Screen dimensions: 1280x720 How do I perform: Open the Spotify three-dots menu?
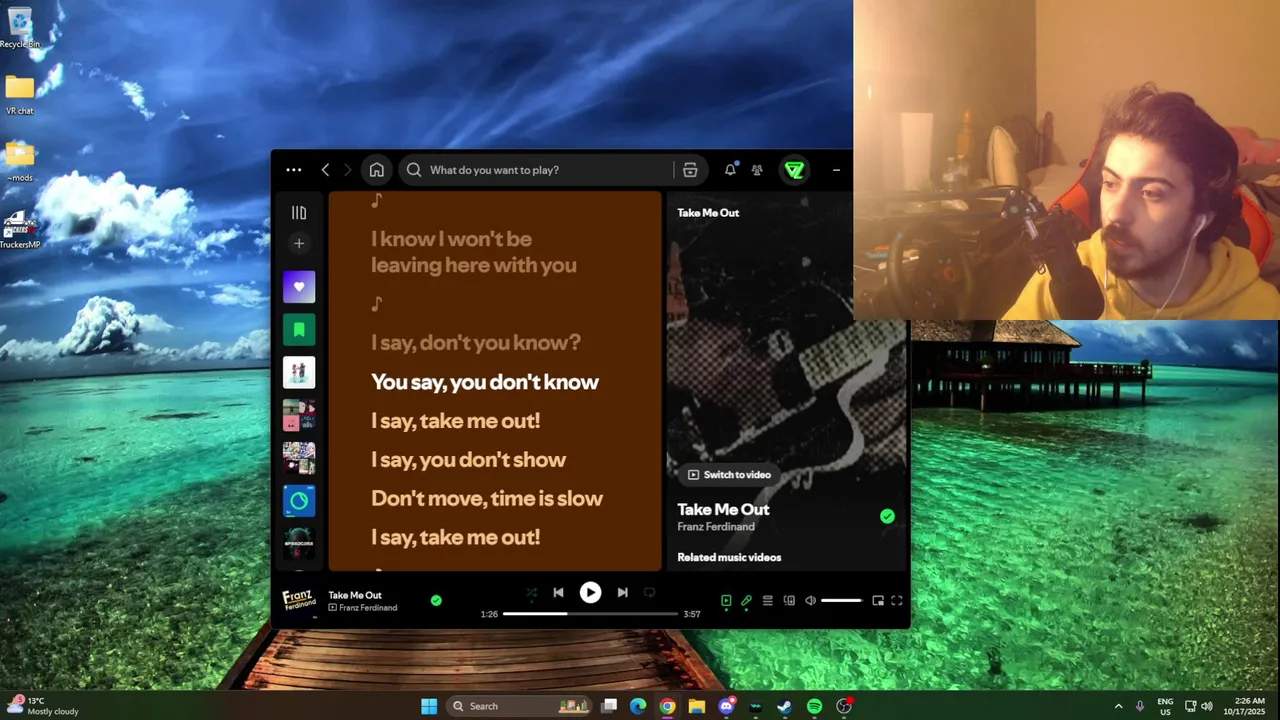click(x=293, y=170)
